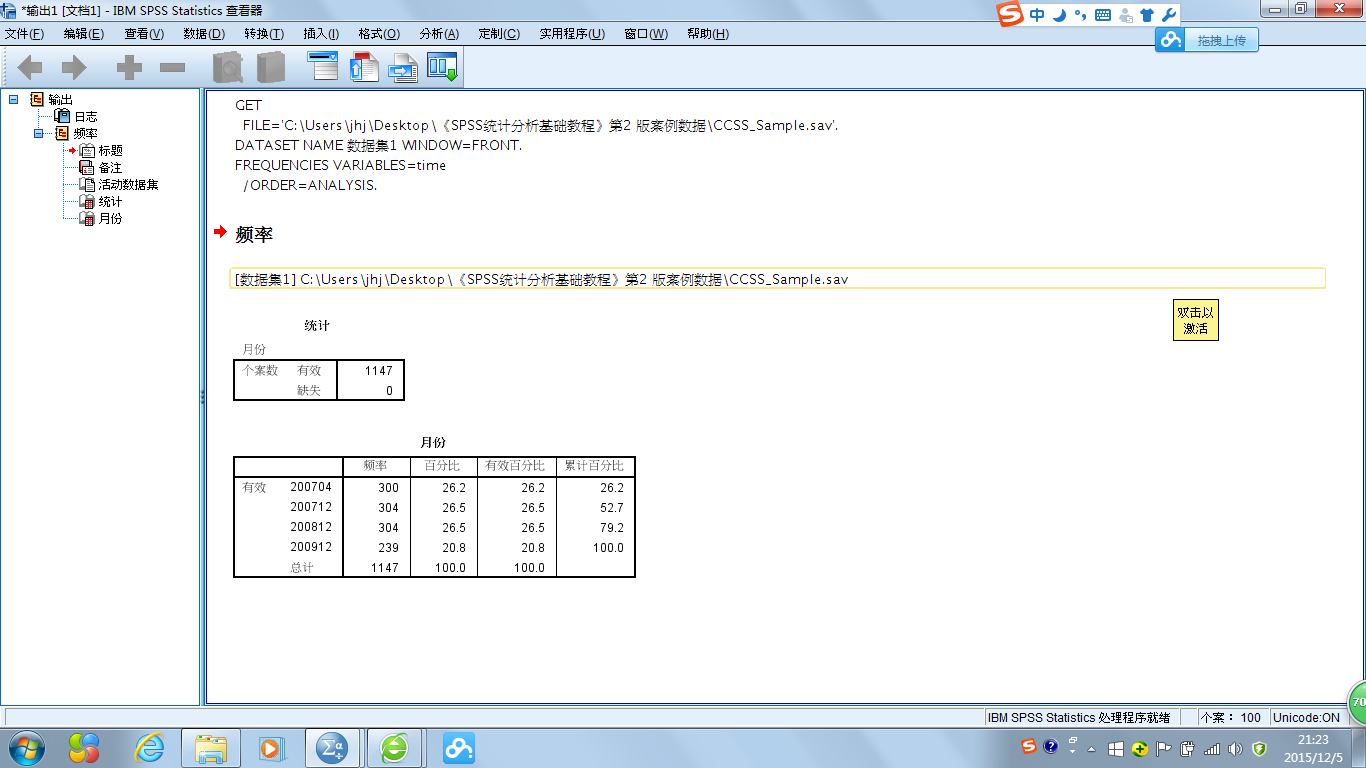1366x768 pixels.
Task: Open the 转换(T) menu
Action: pyautogui.click(x=264, y=34)
